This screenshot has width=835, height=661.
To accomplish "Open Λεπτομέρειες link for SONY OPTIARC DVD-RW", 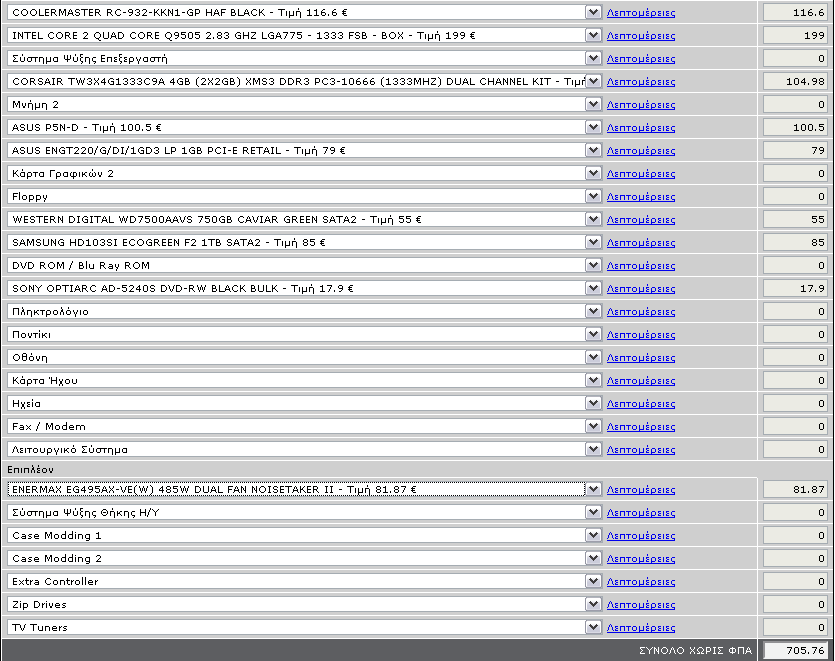I will click(x=641, y=289).
